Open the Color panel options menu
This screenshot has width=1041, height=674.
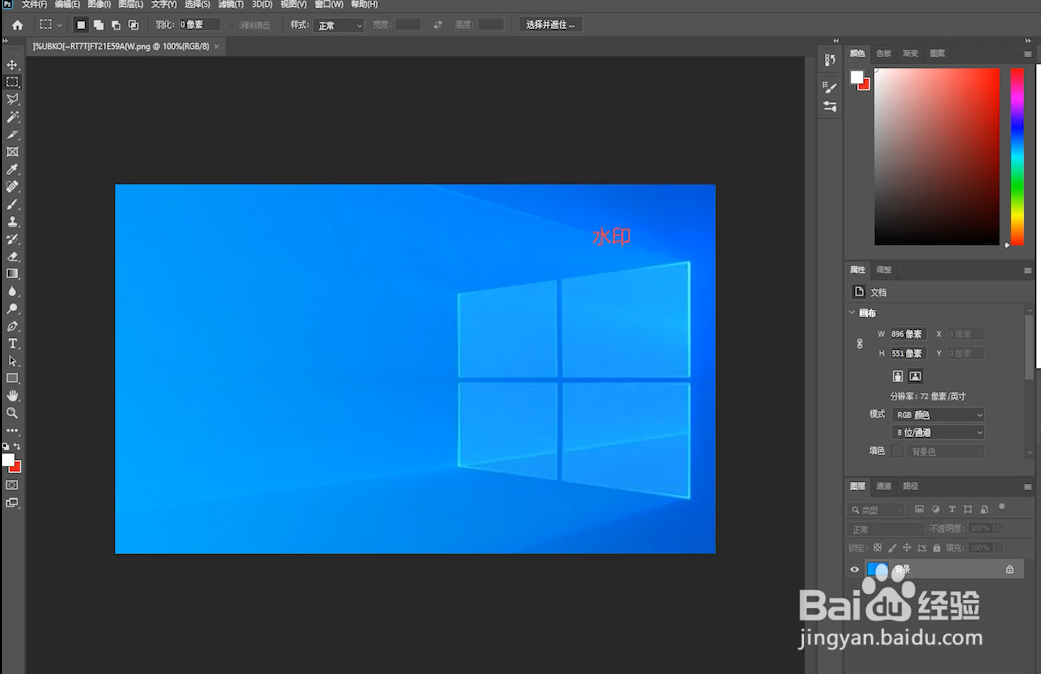click(1027, 54)
